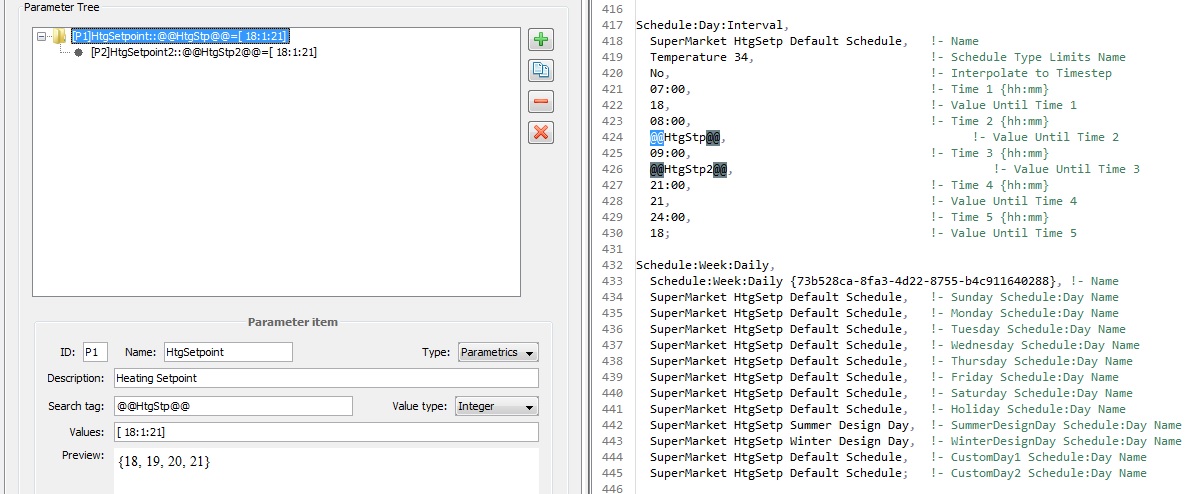This screenshot has height=494, width=1191.
Task: Select P2 HtgSetpoint2 tree item
Action: coord(203,52)
